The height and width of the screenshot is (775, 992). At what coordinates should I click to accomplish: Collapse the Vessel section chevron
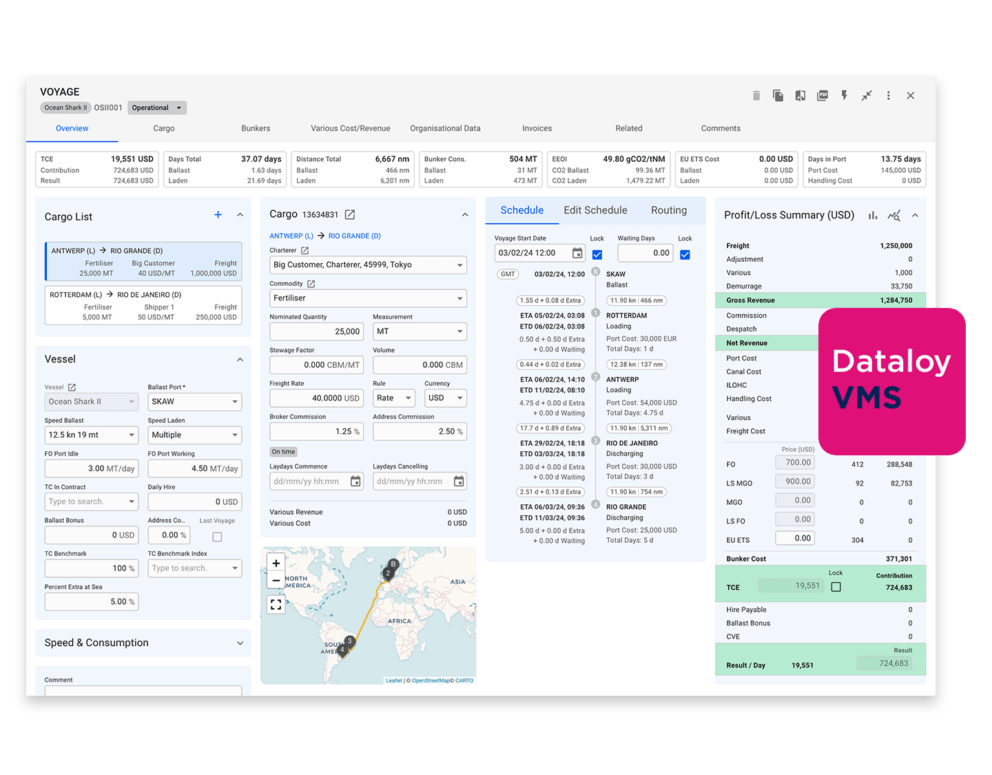coord(239,359)
